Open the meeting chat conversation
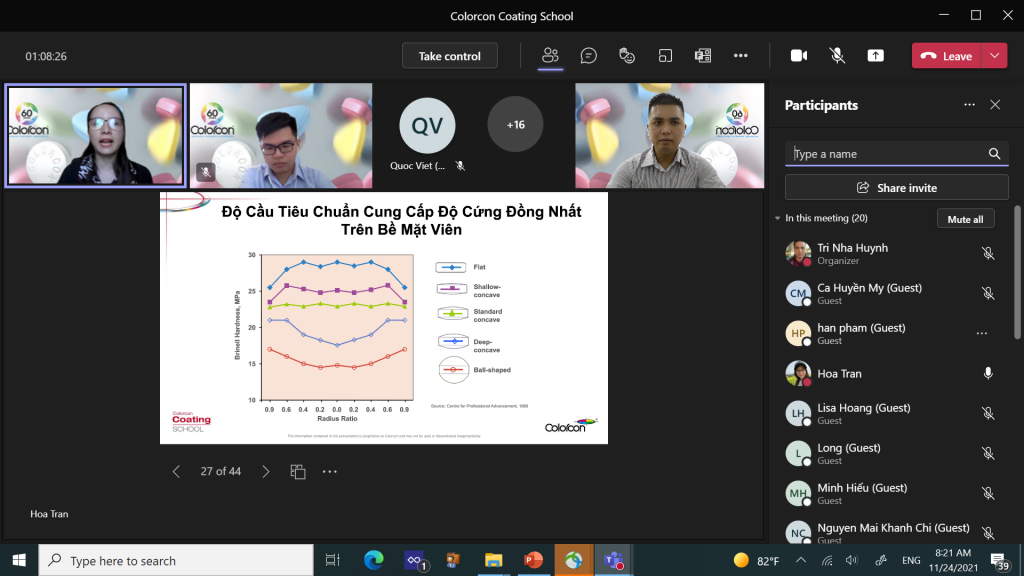This screenshot has width=1024, height=576. [x=589, y=56]
